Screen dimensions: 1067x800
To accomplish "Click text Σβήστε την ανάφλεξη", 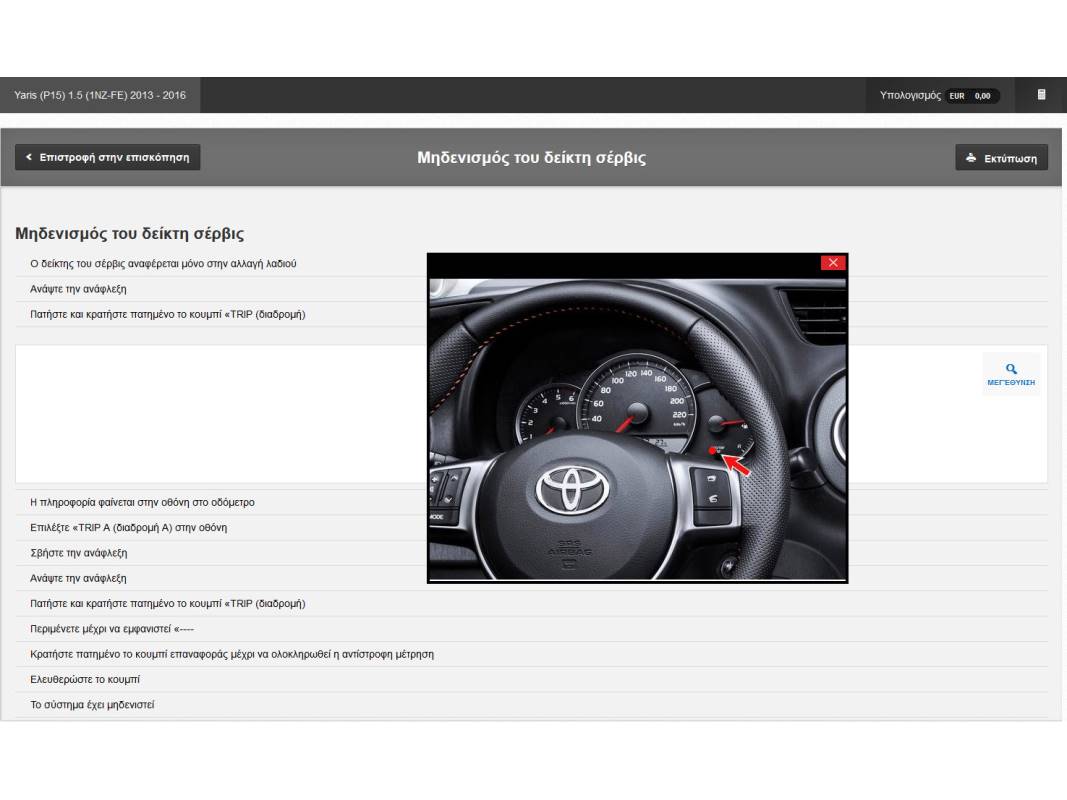I will [x=79, y=553].
